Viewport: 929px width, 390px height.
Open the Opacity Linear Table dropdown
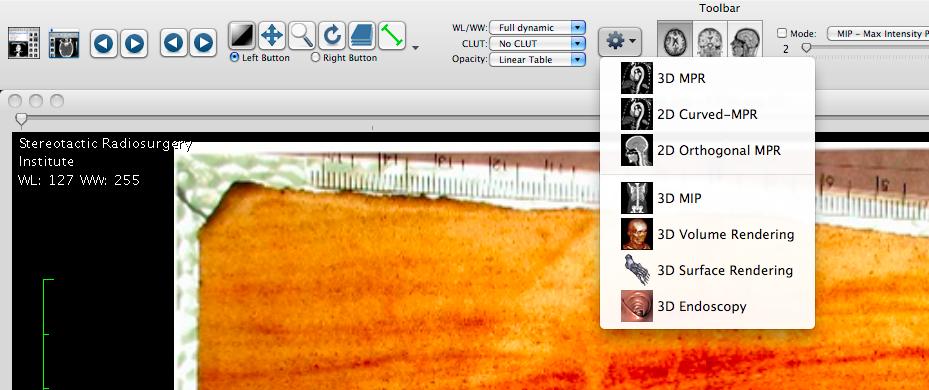click(x=537, y=59)
